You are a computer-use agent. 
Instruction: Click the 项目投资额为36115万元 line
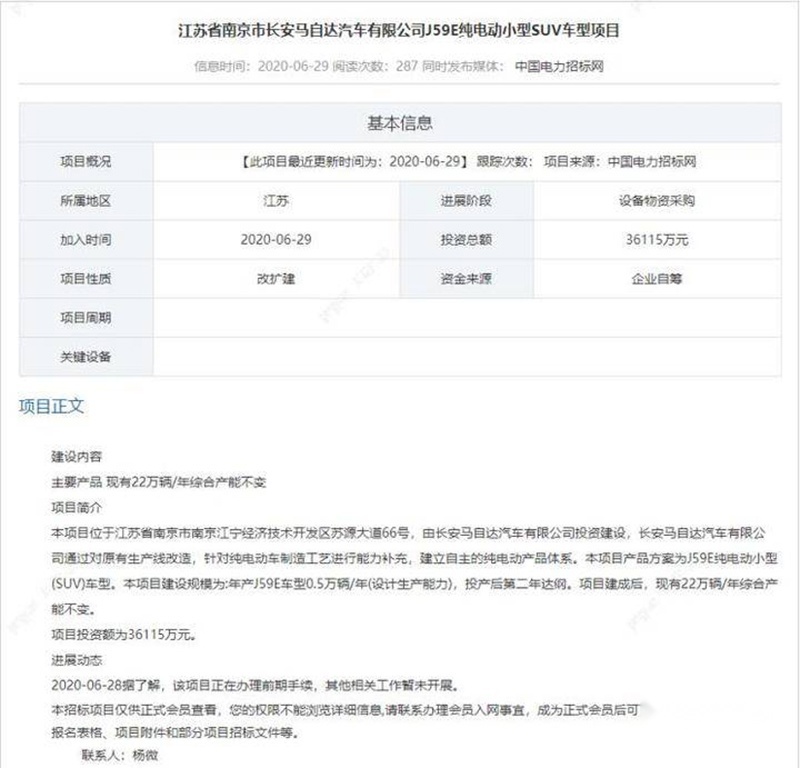coord(124,635)
